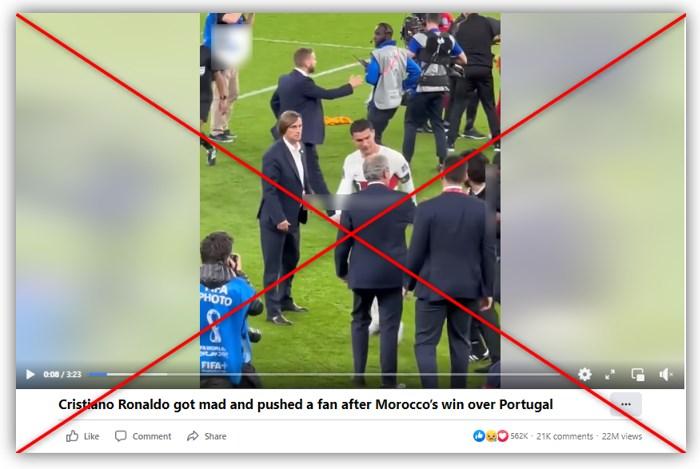
Task: Click the speech bubble Comment icon
Action: tap(121, 436)
